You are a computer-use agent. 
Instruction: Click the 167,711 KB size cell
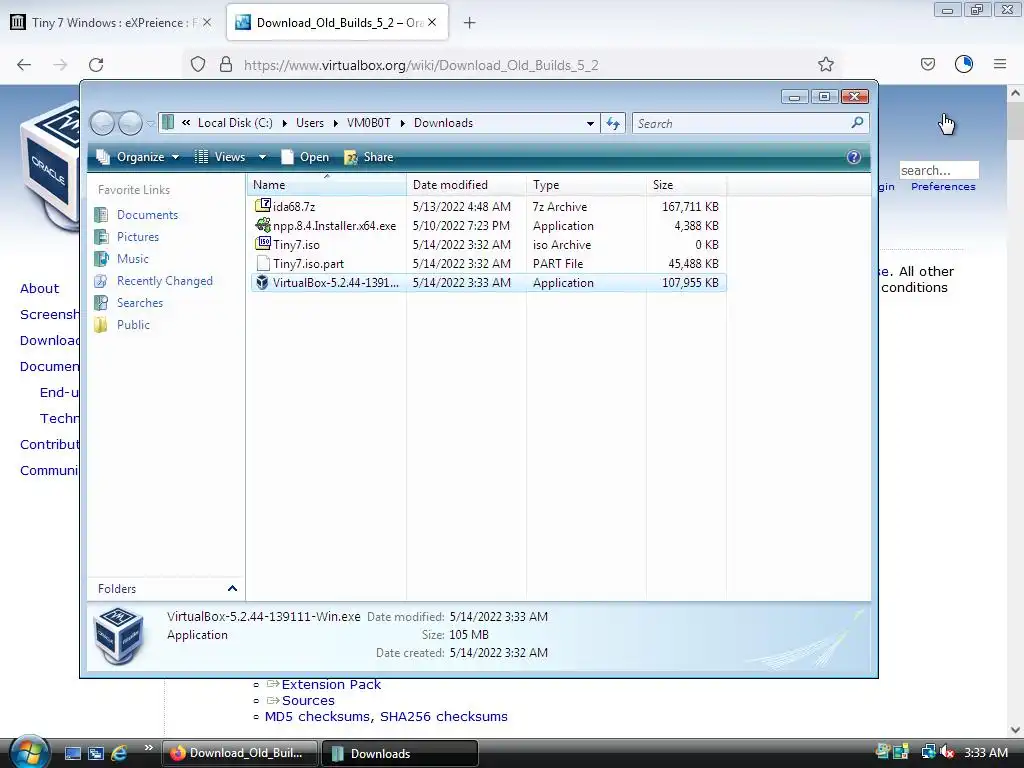(x=690, y=206)
